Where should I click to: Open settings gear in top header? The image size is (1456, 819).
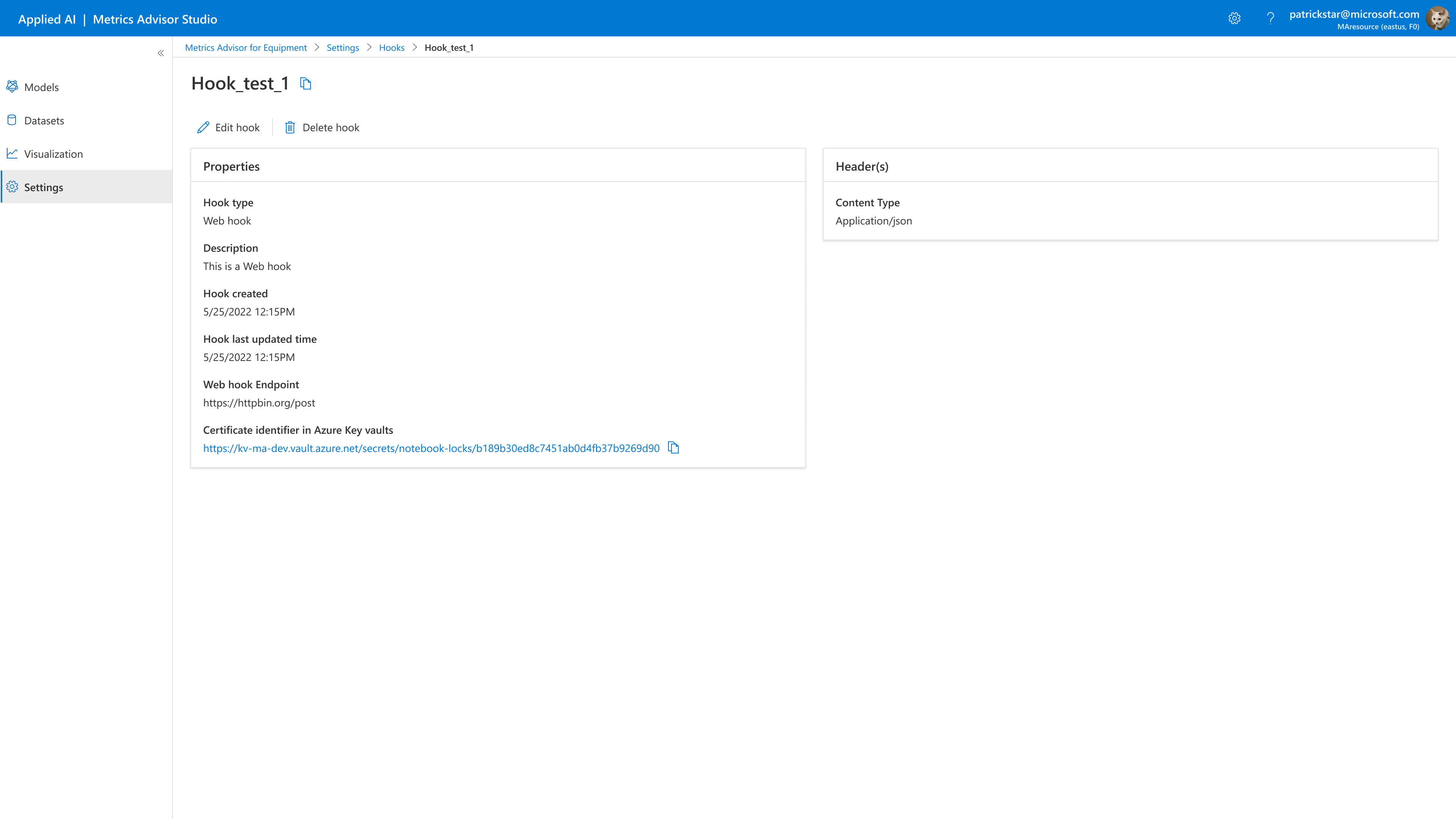1235,19
